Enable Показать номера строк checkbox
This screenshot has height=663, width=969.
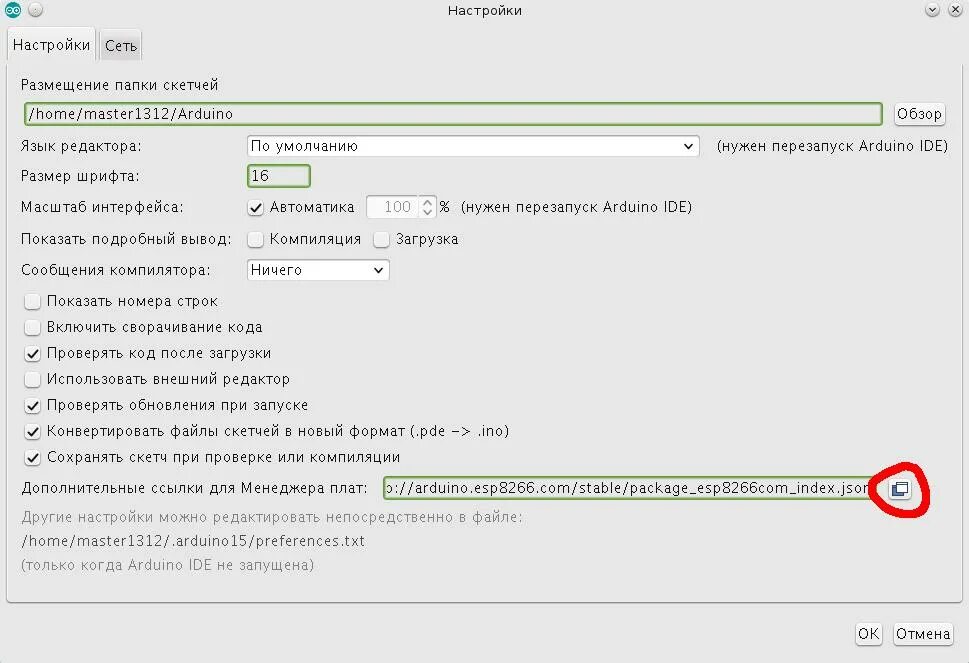(32, 302)
